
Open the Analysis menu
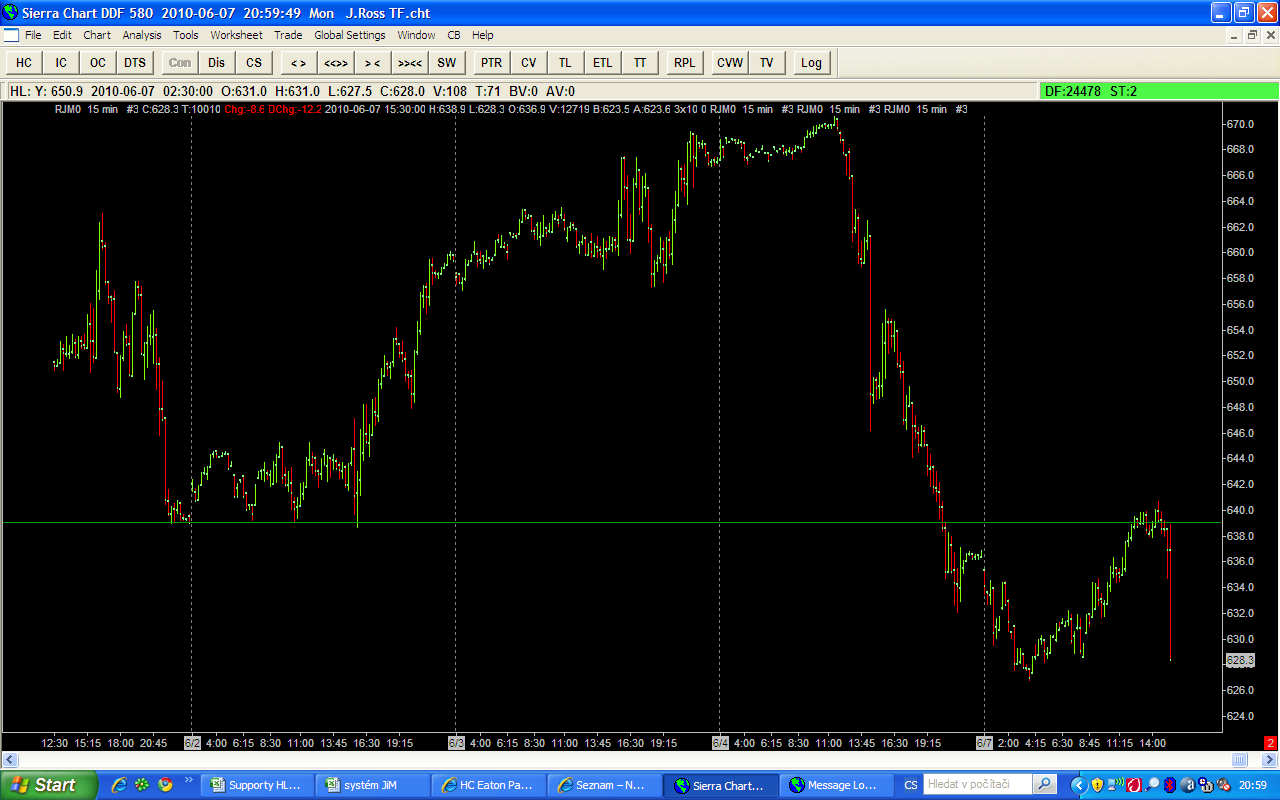pyautogui.click(x=142, y=35)
